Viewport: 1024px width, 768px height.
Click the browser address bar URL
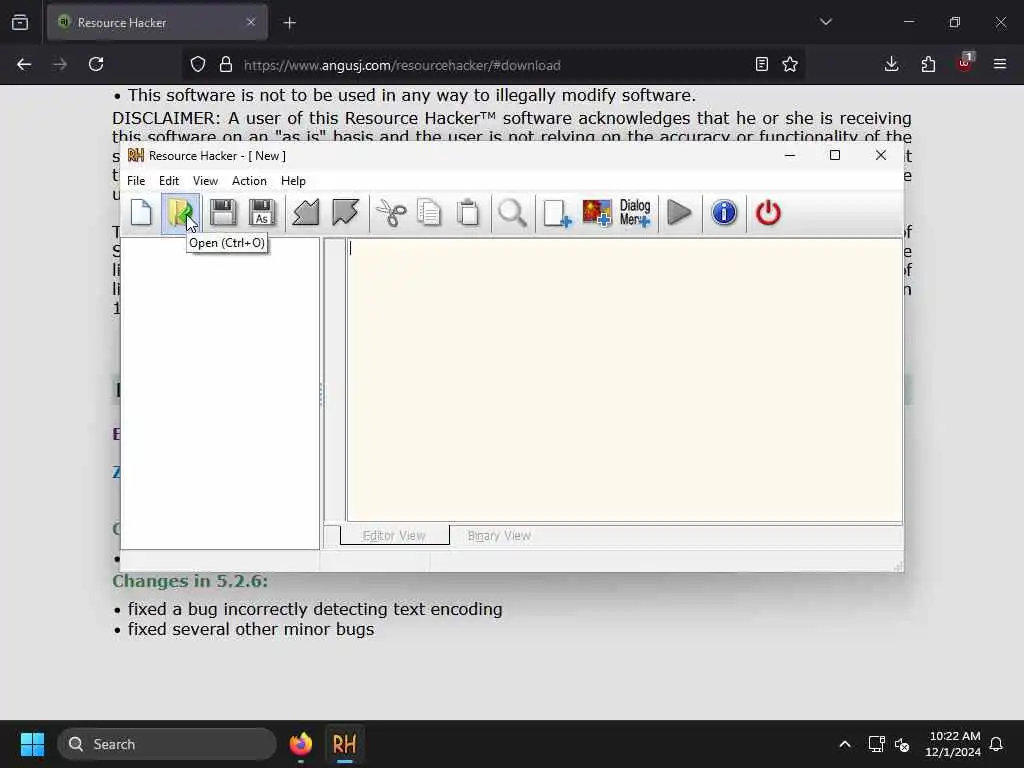tap(402, 65)
